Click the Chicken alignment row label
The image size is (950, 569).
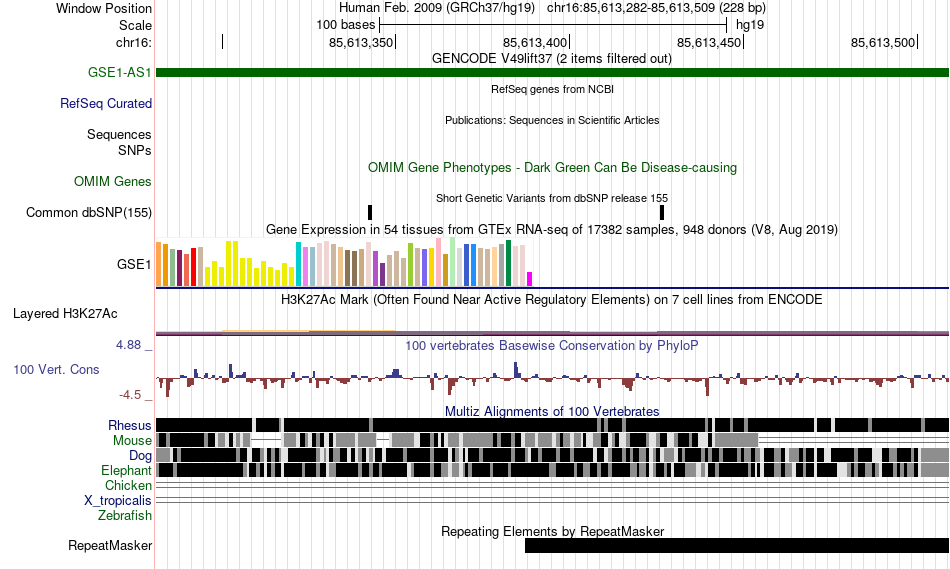[x=128, y=485]
